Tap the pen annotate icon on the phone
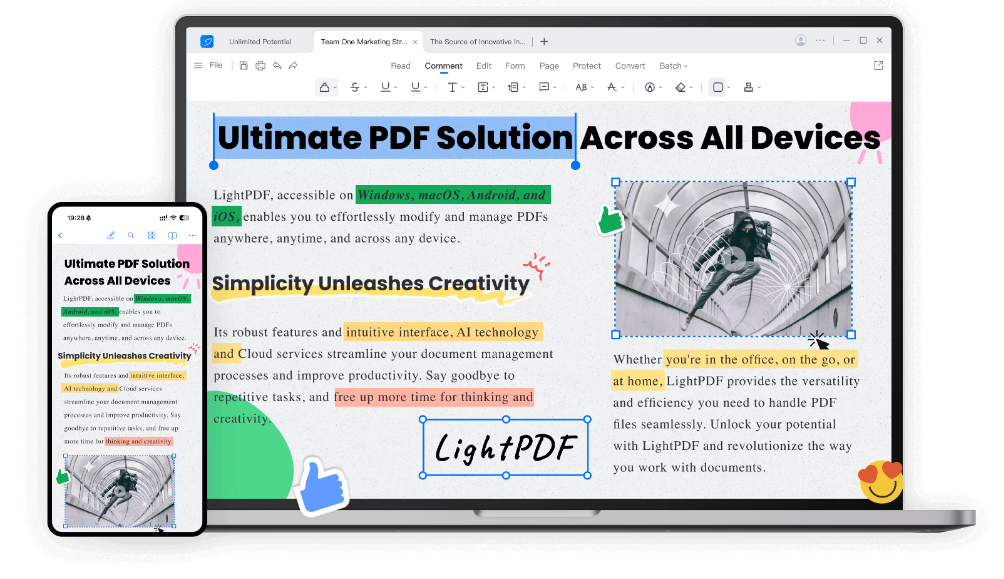Viewport: 1004px width, 579px height. pos(111,236)
